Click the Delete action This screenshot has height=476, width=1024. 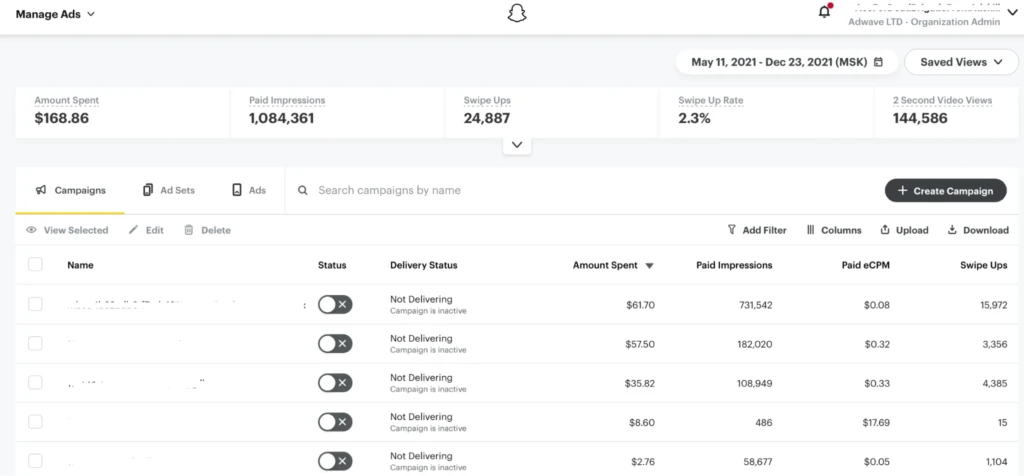[x=208, y=230]
